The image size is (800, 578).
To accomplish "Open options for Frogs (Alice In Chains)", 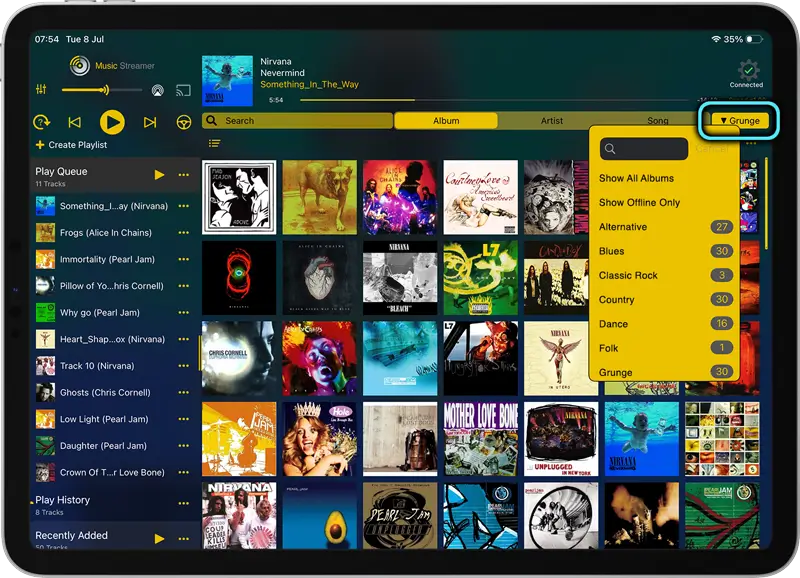I will tap(184, 233).
